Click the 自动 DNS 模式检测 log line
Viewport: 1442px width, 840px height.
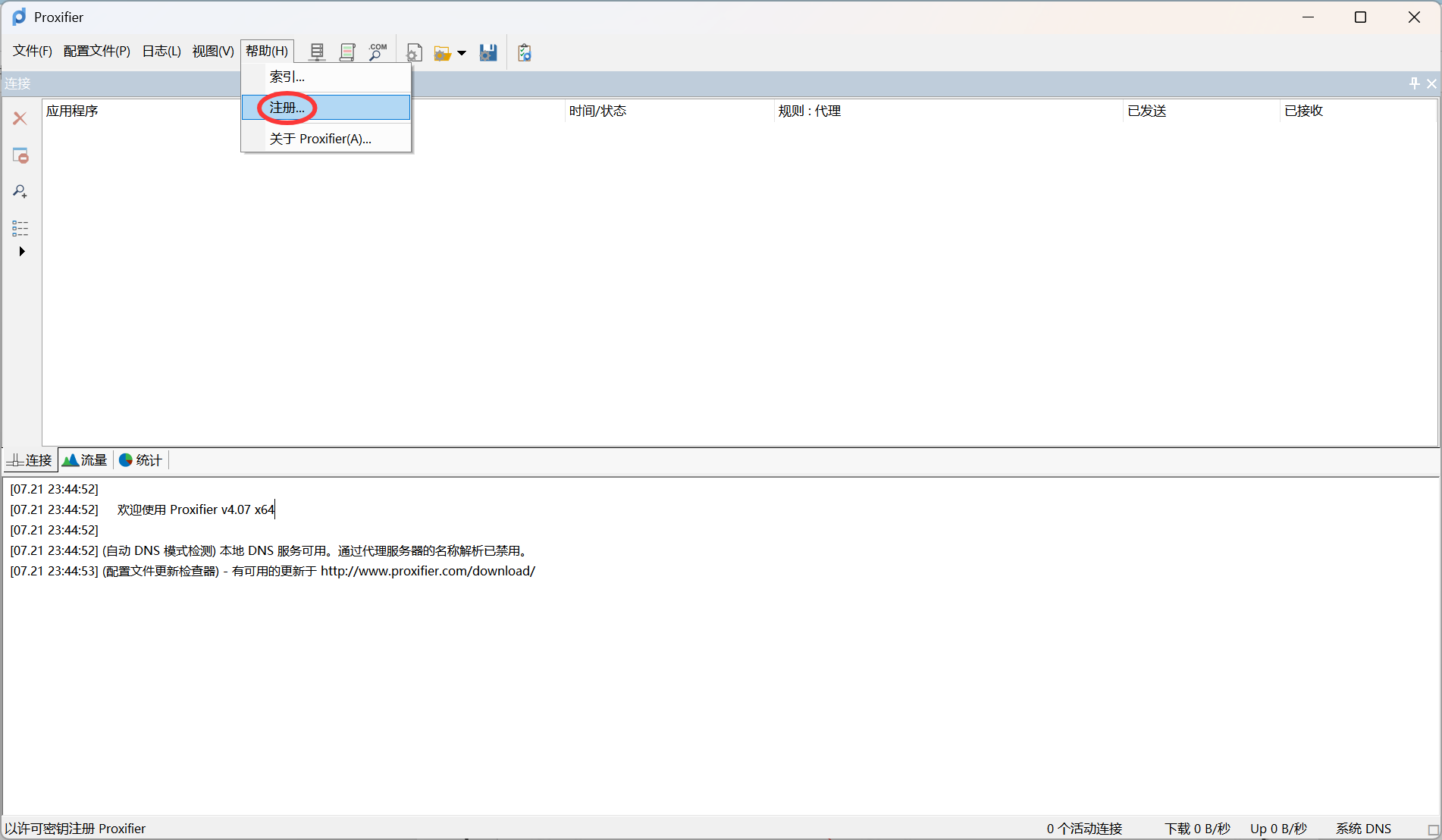pos(269,550)
